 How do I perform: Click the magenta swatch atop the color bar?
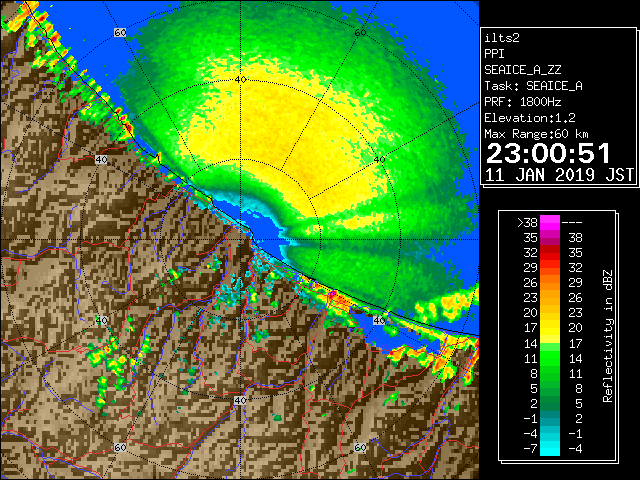tap(550, 223)
